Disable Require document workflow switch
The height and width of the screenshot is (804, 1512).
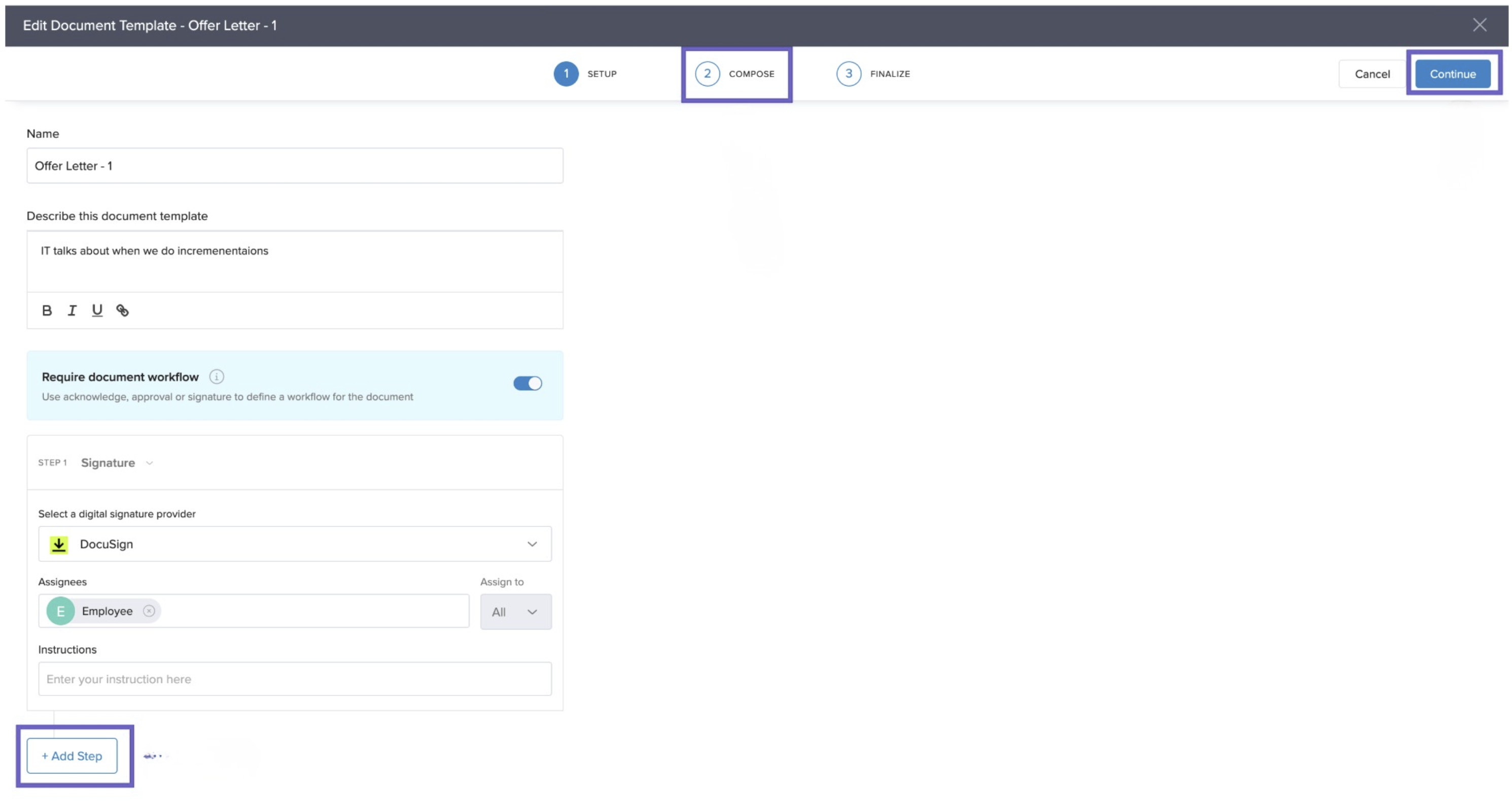[x=527, y=384]
